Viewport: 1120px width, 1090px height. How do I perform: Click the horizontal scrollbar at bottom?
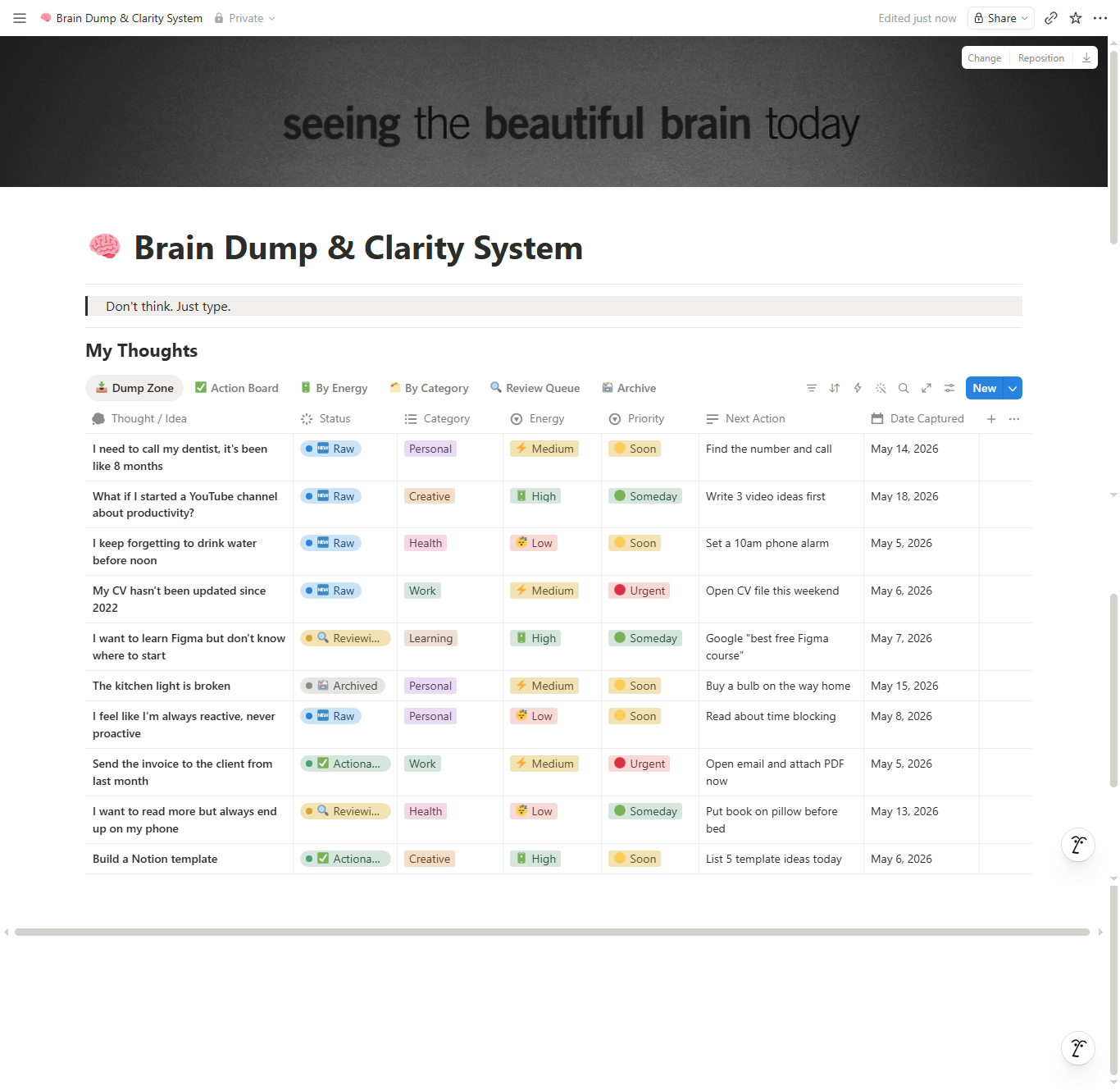coord(552,932)
